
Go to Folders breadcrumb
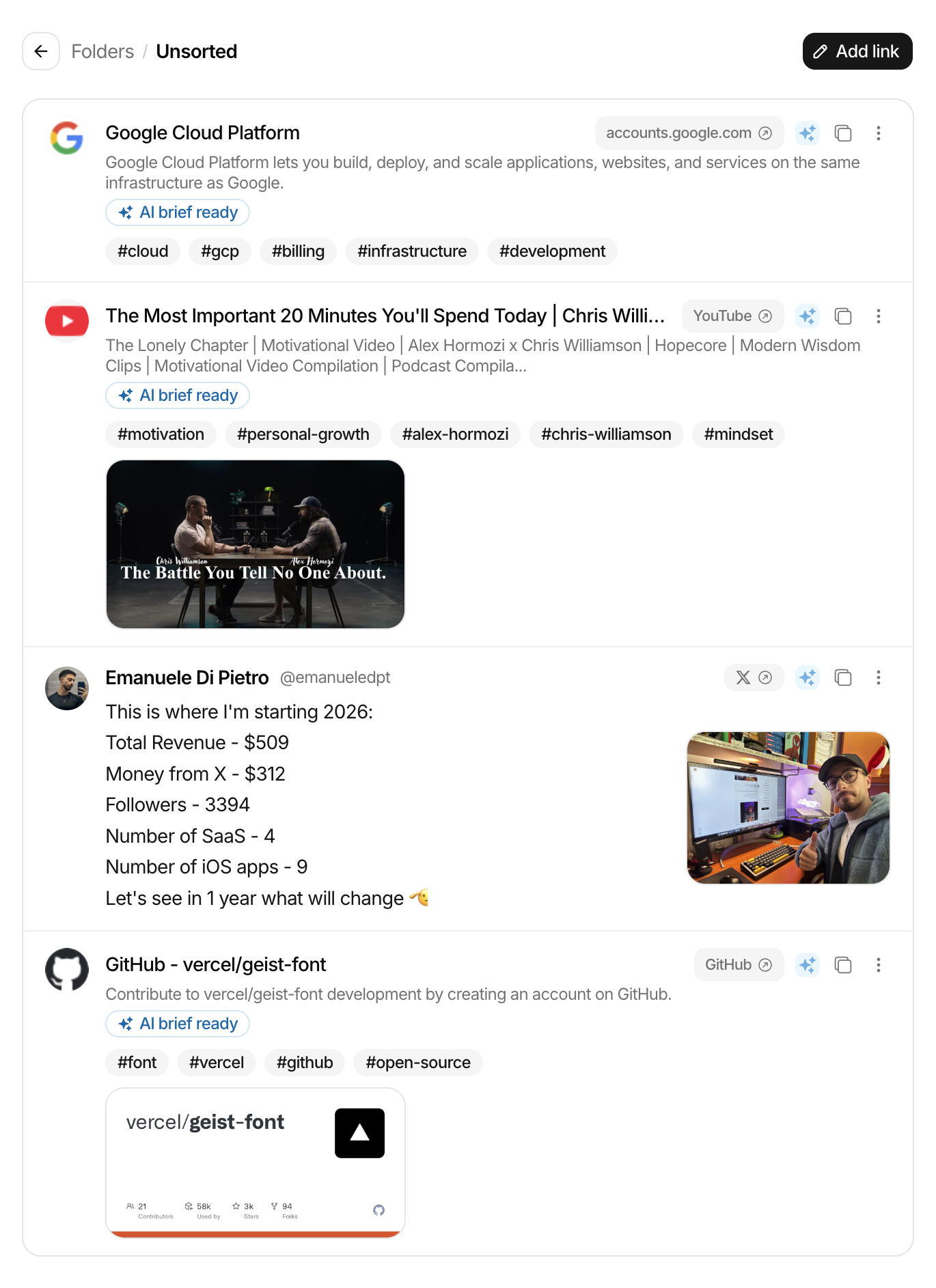pyautogui.click(x=102, y=51)
